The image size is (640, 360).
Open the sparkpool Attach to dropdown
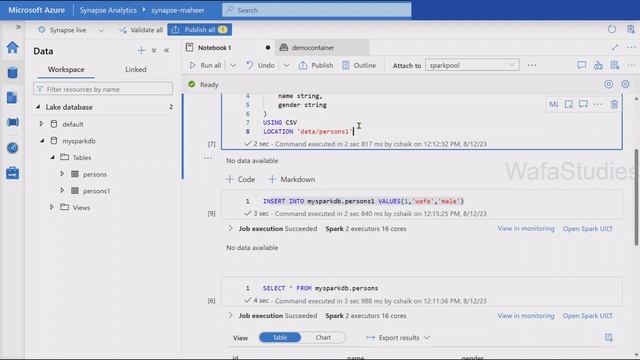472,65
